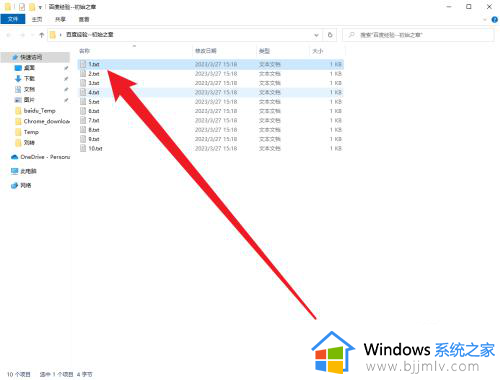Viewport: 500px width, 380px height.
Task: Click the text document icon of 5.txt
Action: coord(83,102)
